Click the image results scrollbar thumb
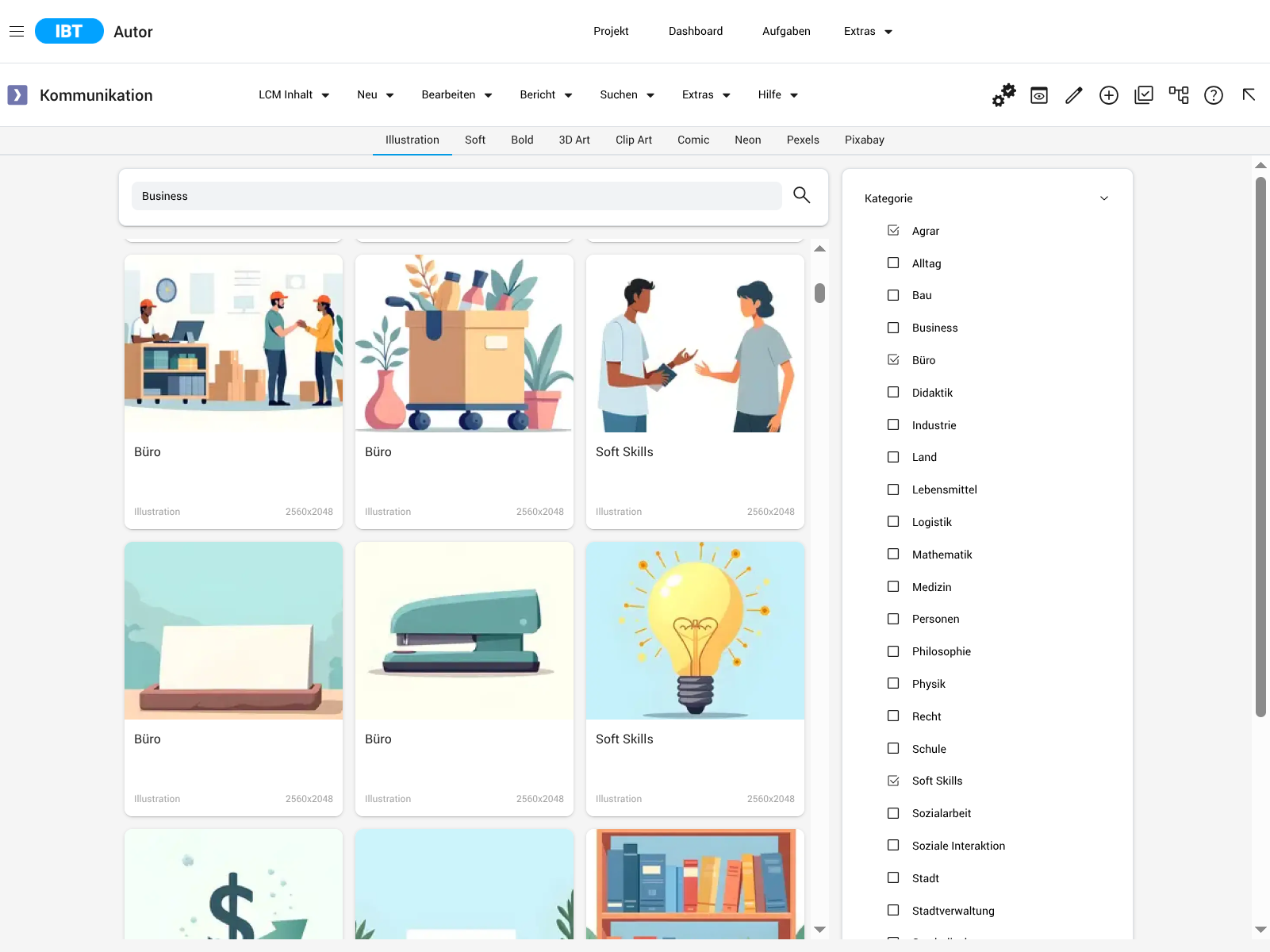Image resolution: width=1270 pixels, height=952 pixels. pos(820,293)
